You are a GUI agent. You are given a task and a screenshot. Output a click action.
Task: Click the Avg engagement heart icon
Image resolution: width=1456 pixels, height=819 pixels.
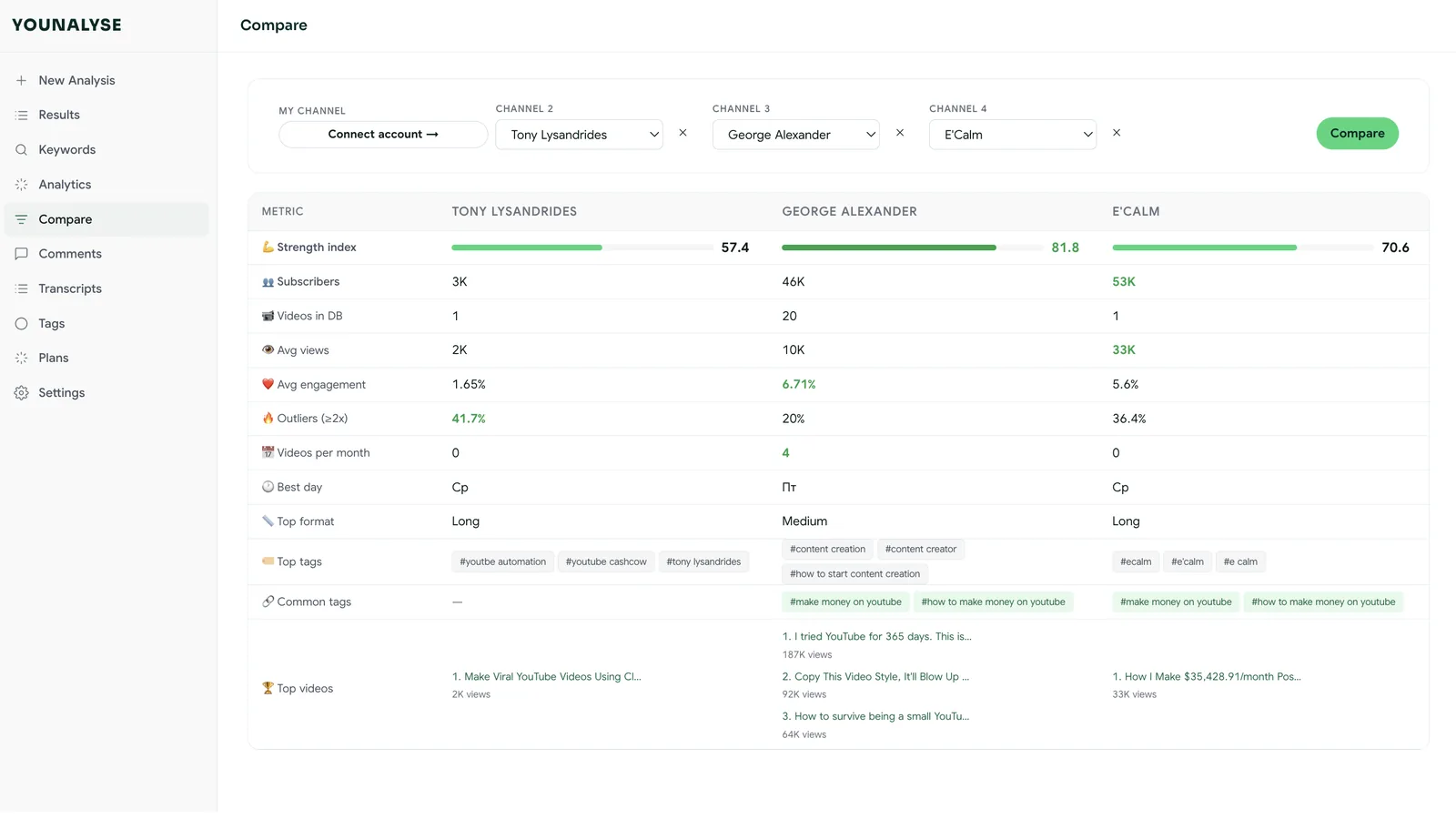tap(268, 384)
